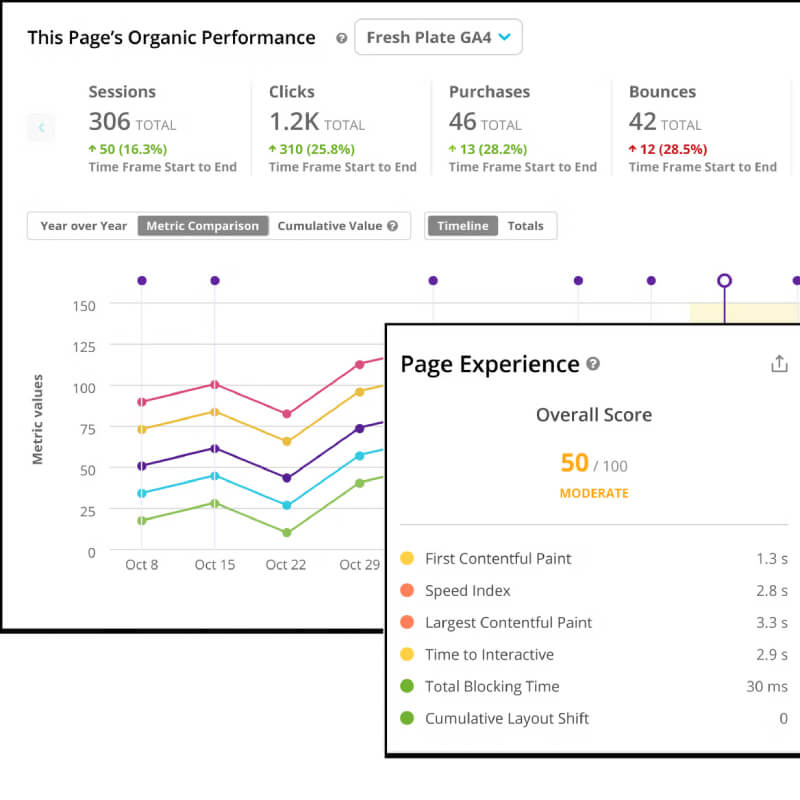This screenshot has width=800, height=800.
Task: Click the Total Blocking Time metric label
Action: point(492,687)
